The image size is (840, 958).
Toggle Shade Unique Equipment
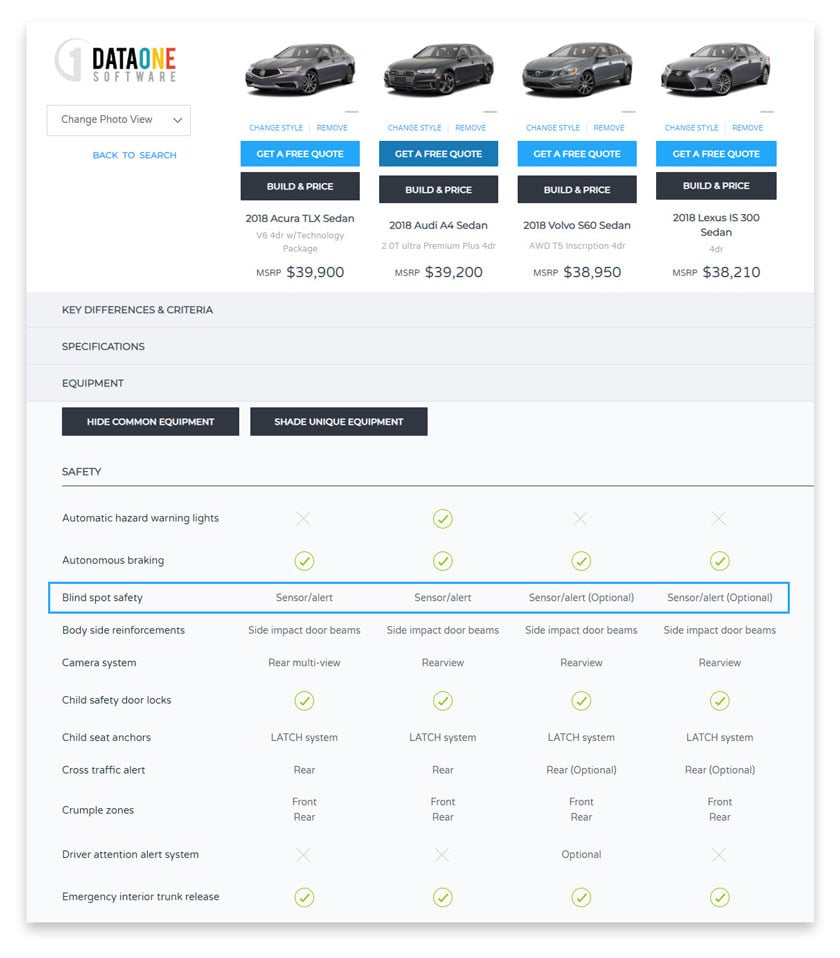click(x=340, y=421)
